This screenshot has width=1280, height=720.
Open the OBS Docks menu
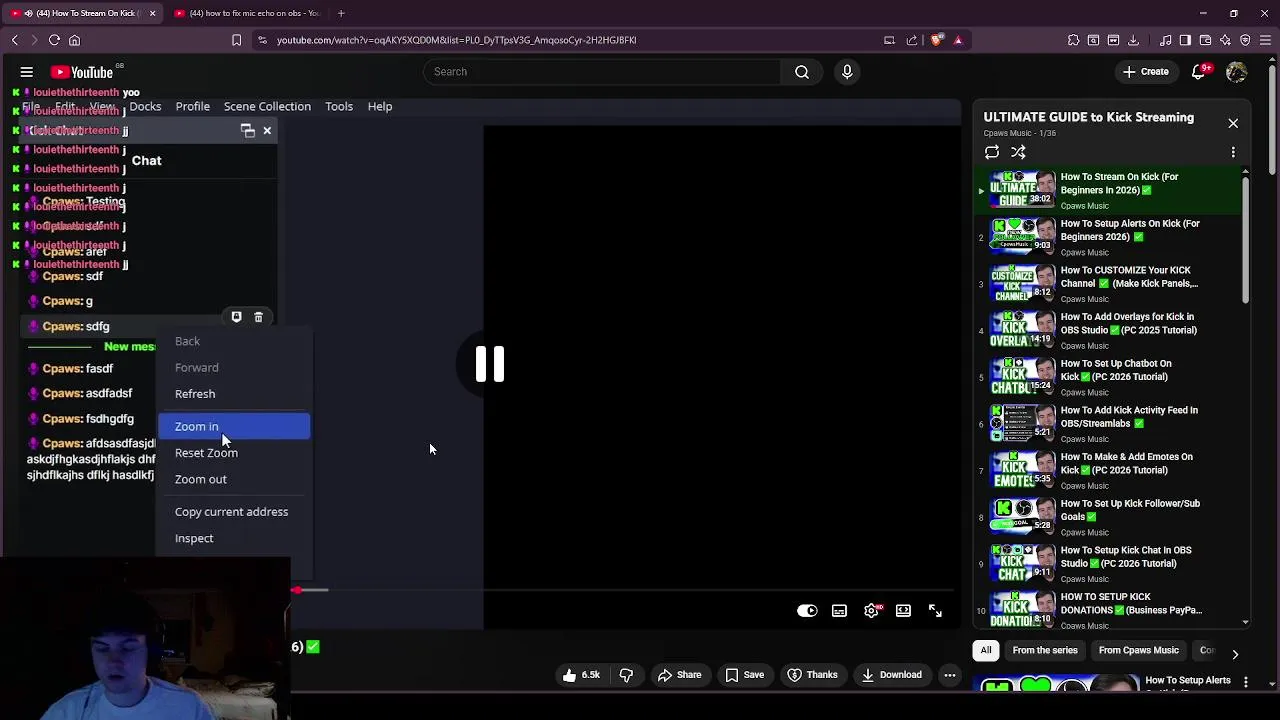pos(145,106)
